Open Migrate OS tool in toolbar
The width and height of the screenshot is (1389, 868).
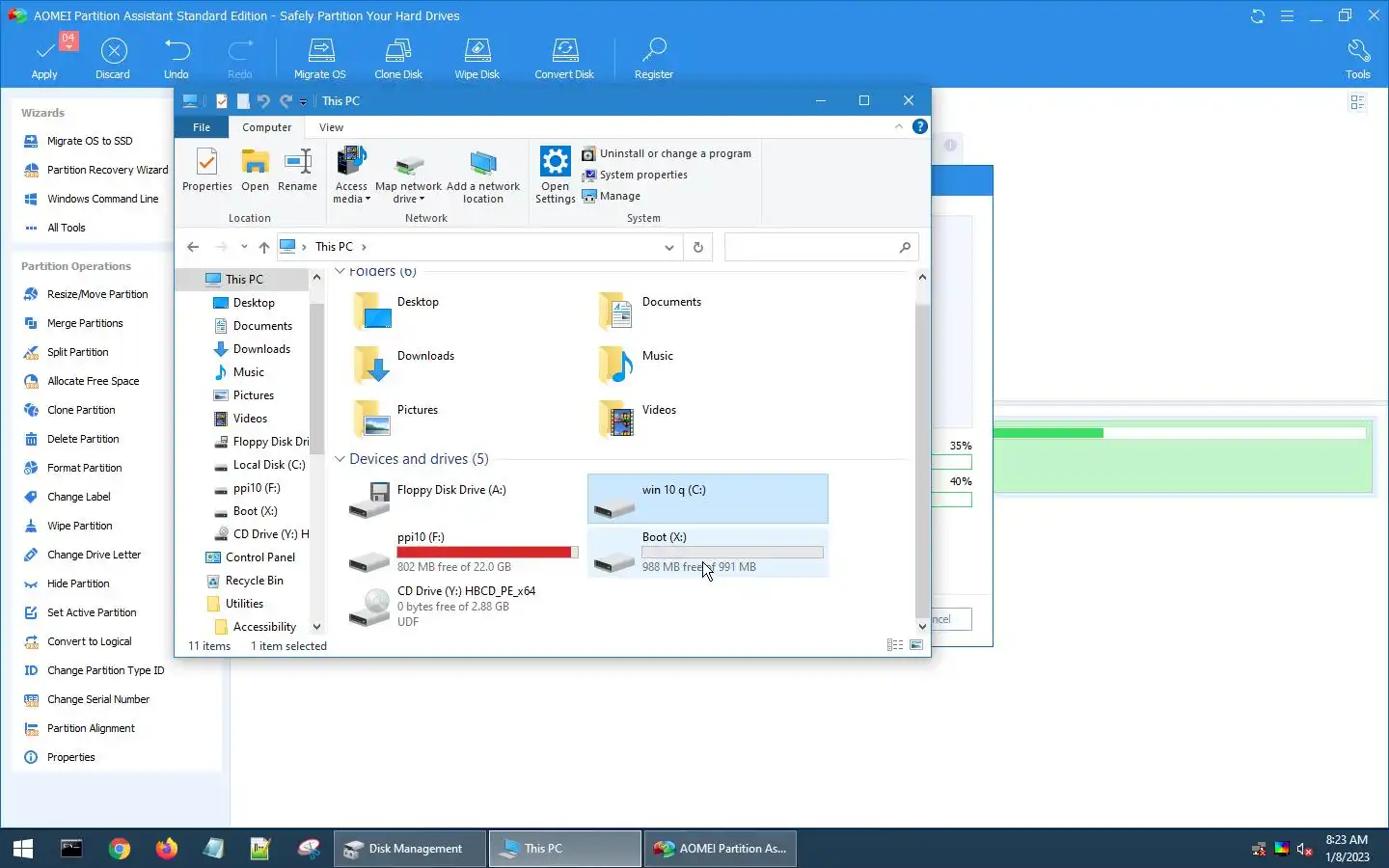pyautogui.click(x=320, y=58)
